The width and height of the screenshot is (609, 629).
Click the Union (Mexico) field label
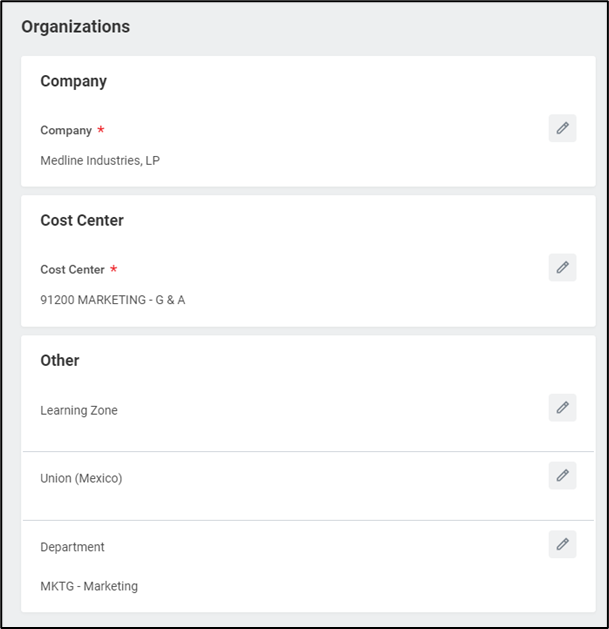pyautogui.click(x=81, y=478)
